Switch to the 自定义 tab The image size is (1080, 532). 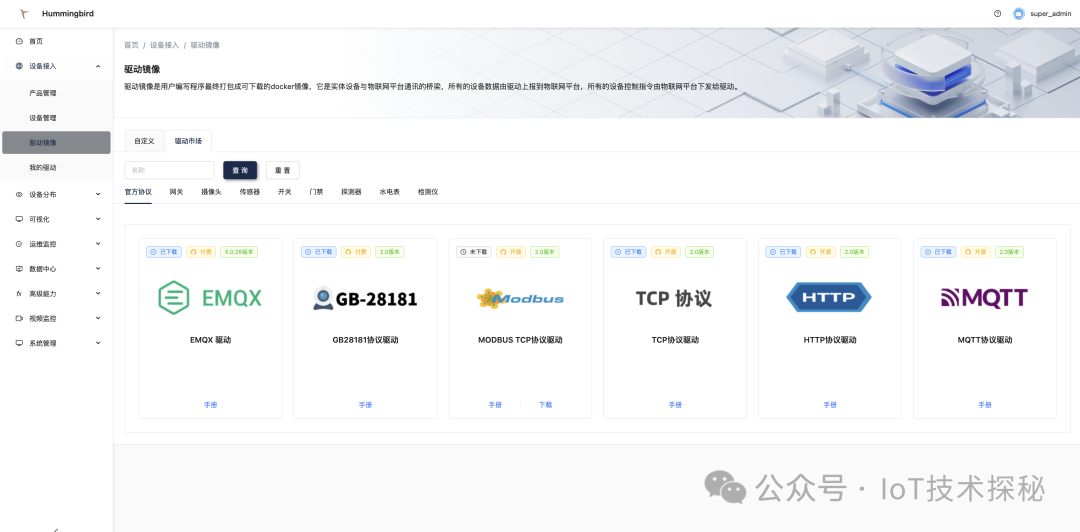point(145,141)
